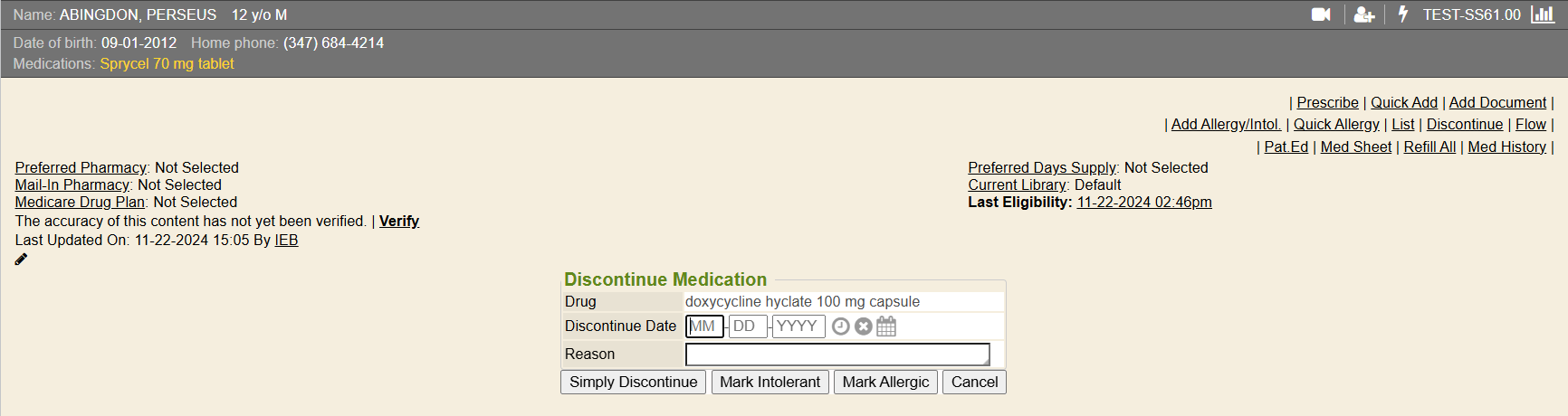1568x416 pixels.
Task: Click the add user icon
Action: tap(1363, 14)
